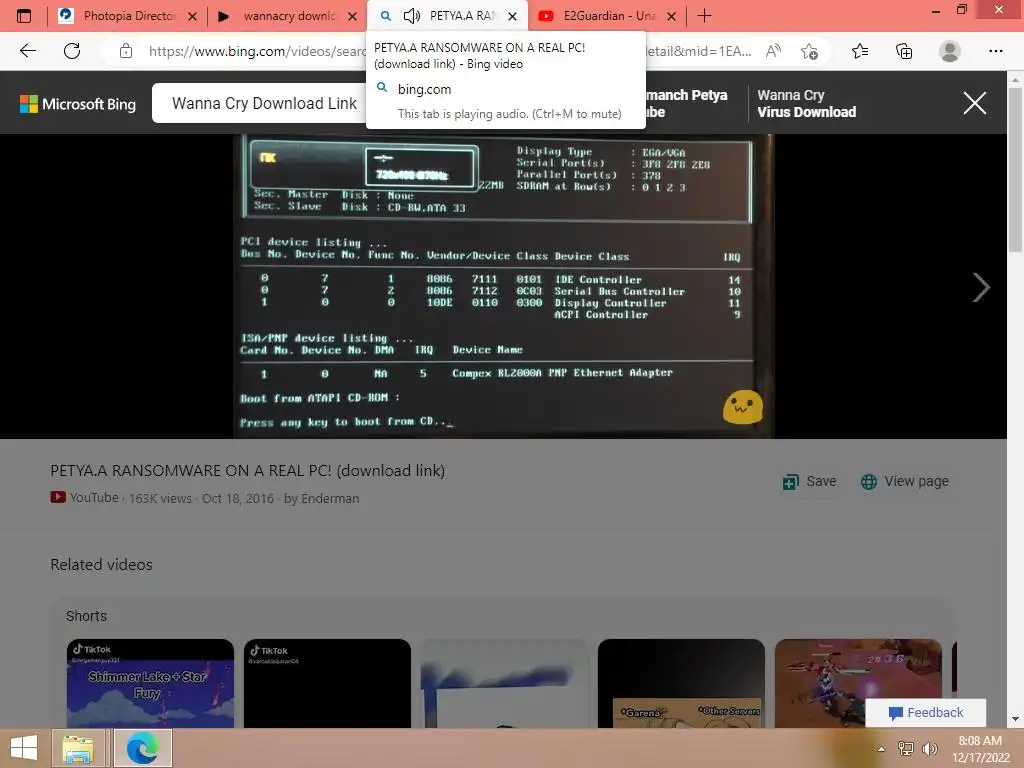
Task: View site information via the lock icon
Action: click(x=126, y=51)
